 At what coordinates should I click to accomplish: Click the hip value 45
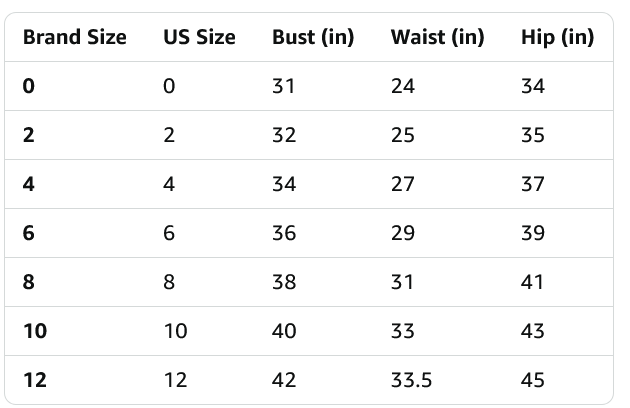coord(533,380)
